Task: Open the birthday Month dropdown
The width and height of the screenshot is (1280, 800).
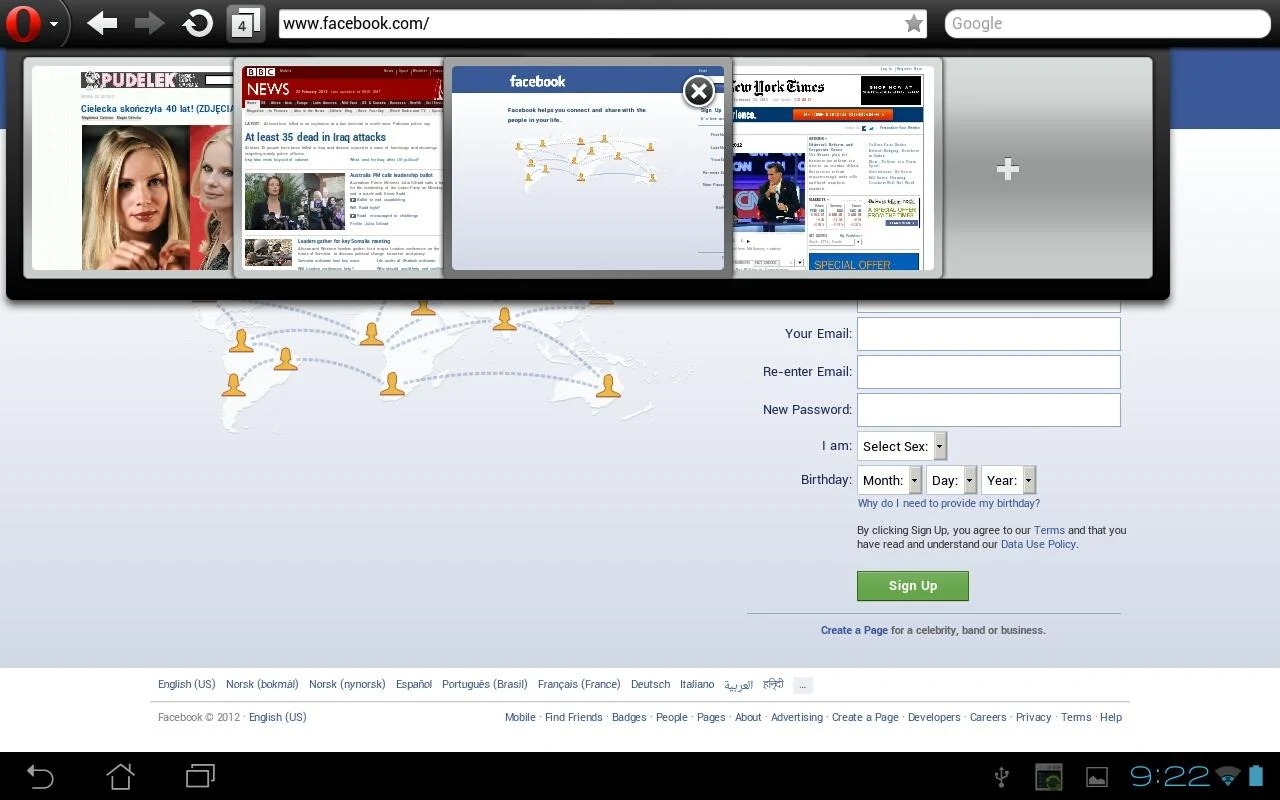Action: (x=889, y=480)
